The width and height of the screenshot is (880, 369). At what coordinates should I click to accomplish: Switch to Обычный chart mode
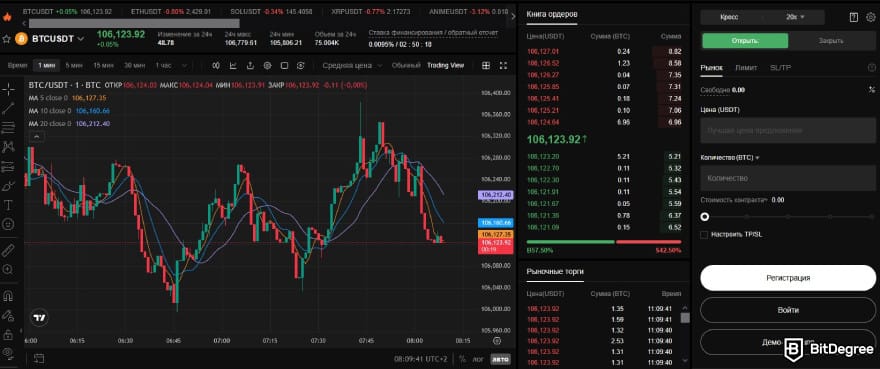tap(406, 66)
